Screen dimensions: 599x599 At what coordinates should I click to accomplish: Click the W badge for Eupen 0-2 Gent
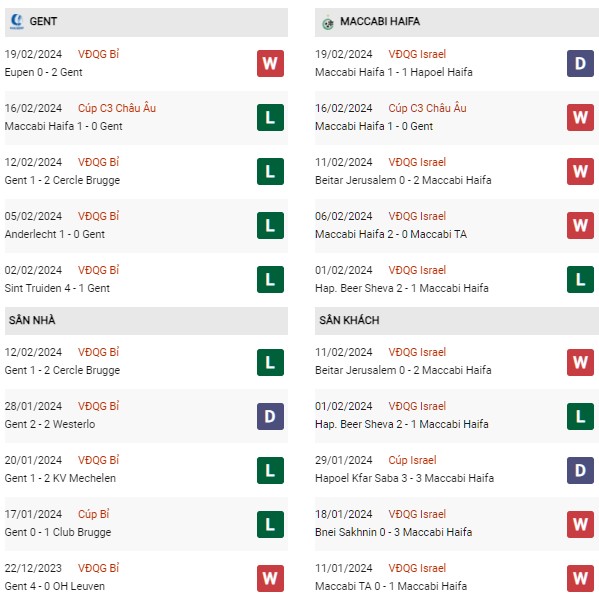pyautogui.click(x=270, y=63)
